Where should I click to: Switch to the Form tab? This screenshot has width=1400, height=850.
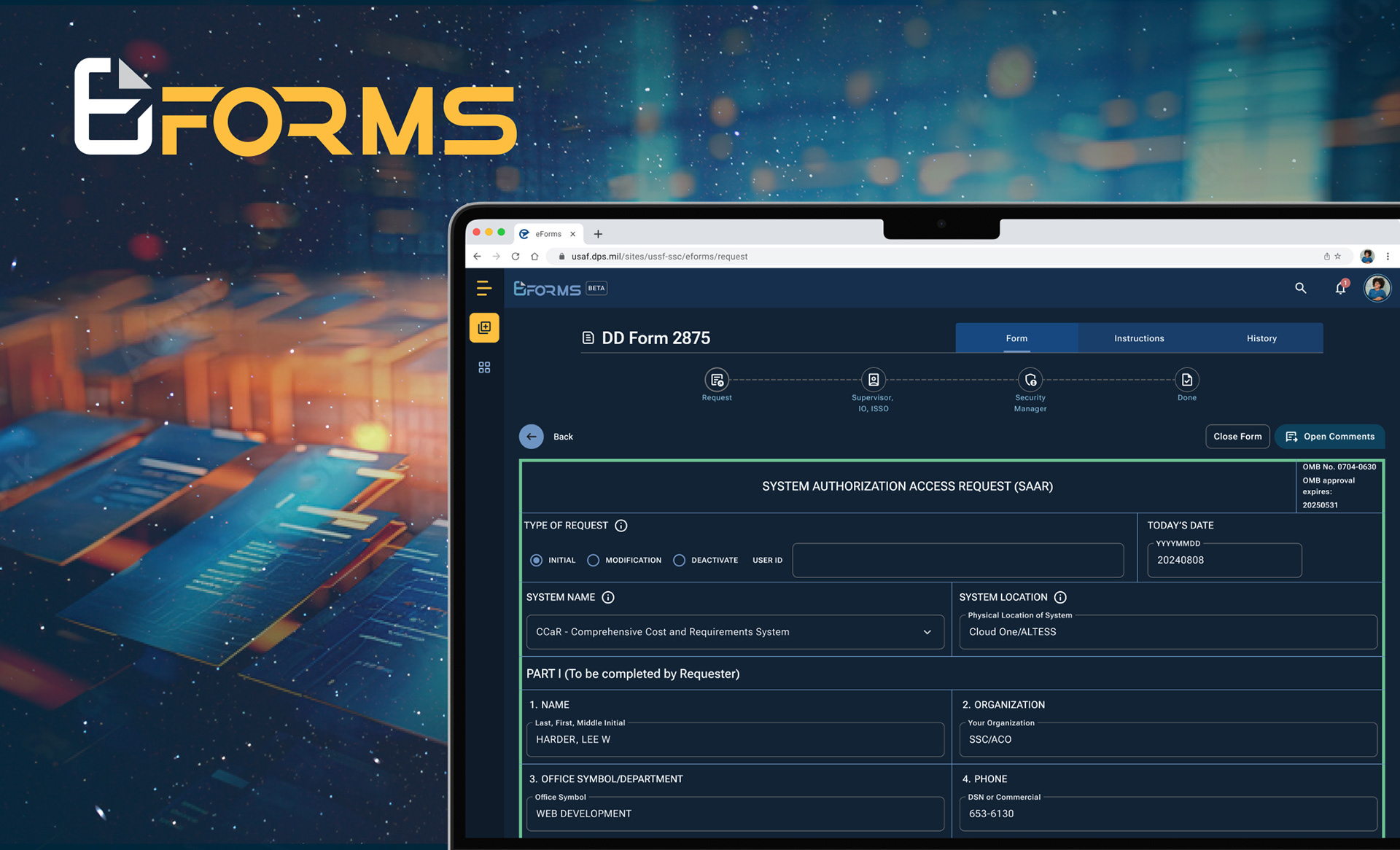(x=1016, y=338)
